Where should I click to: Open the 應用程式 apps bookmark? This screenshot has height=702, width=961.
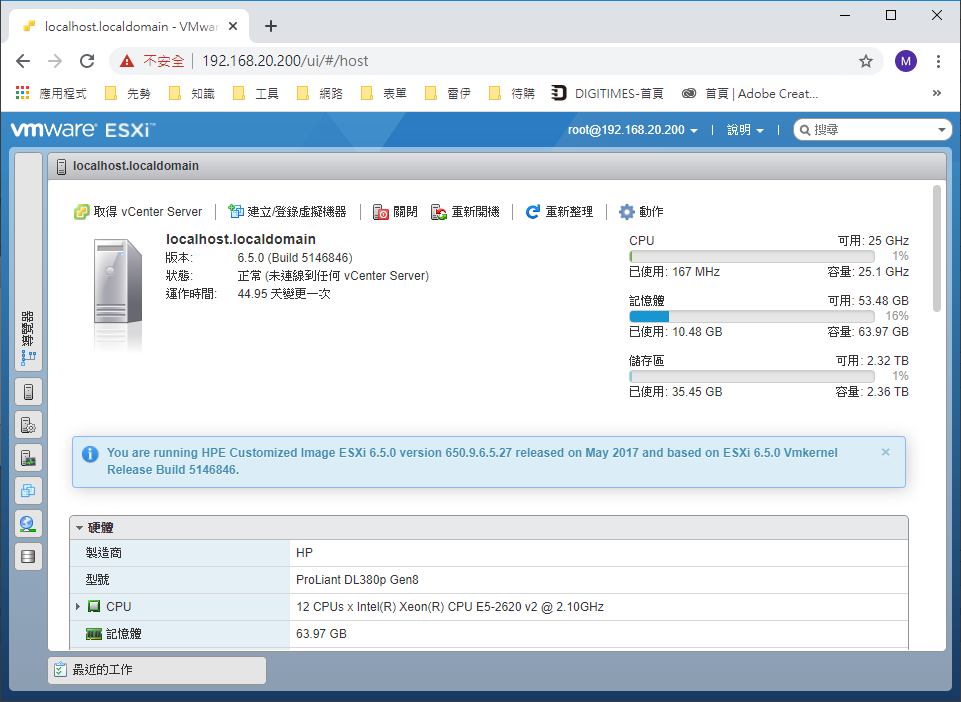[51, 93]
